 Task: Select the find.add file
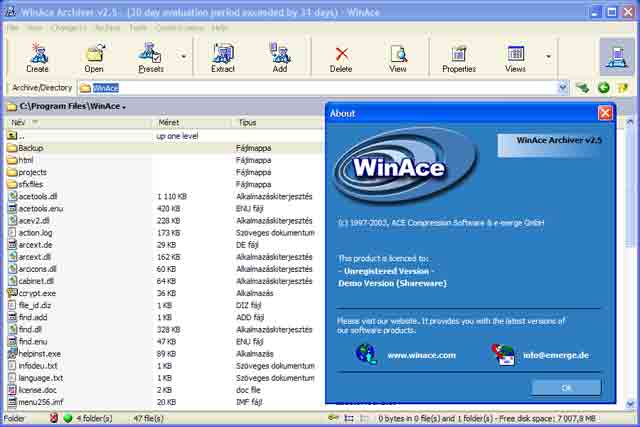click(164, 317)
